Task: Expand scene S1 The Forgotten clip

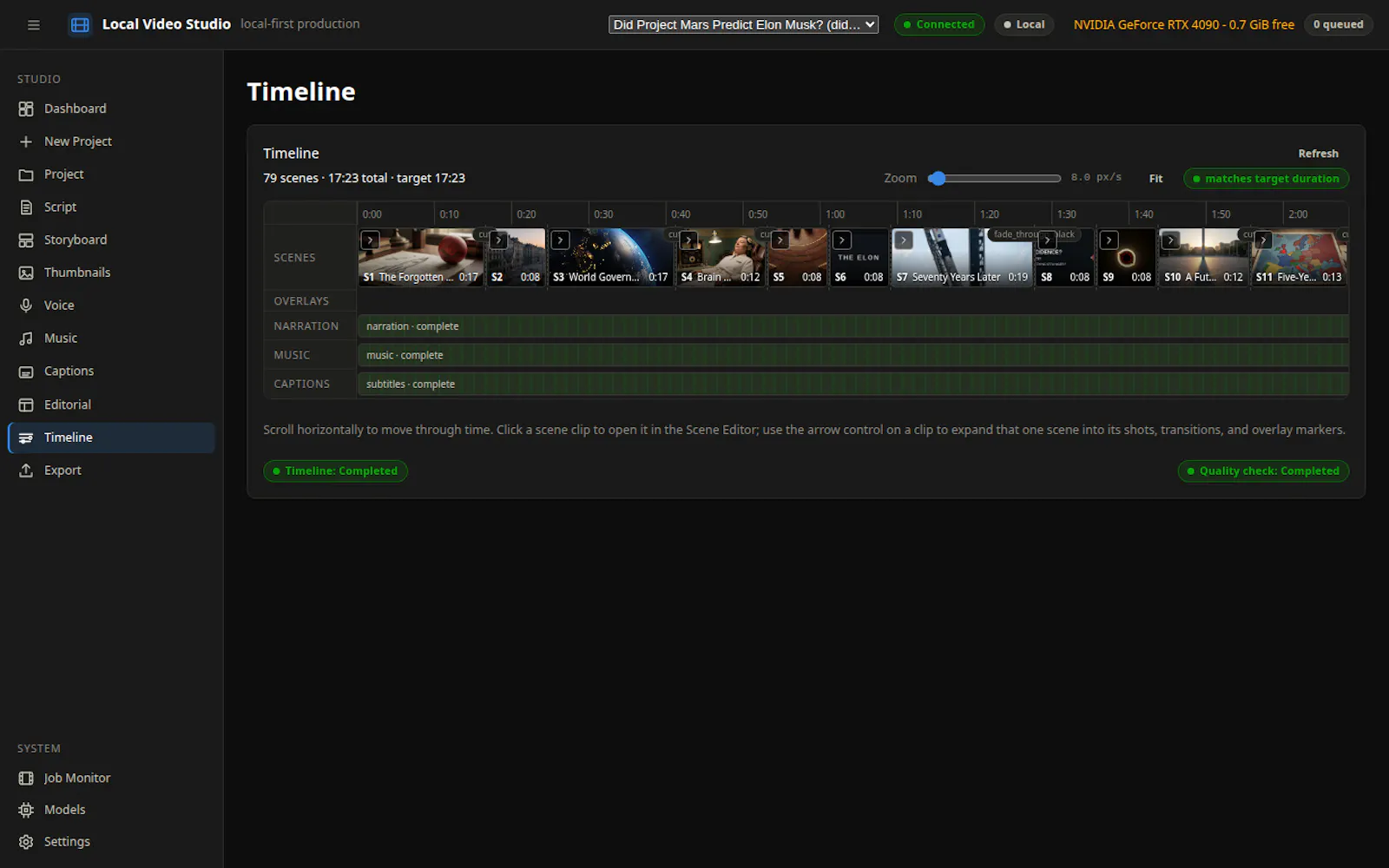Action: tap(371, 240)
